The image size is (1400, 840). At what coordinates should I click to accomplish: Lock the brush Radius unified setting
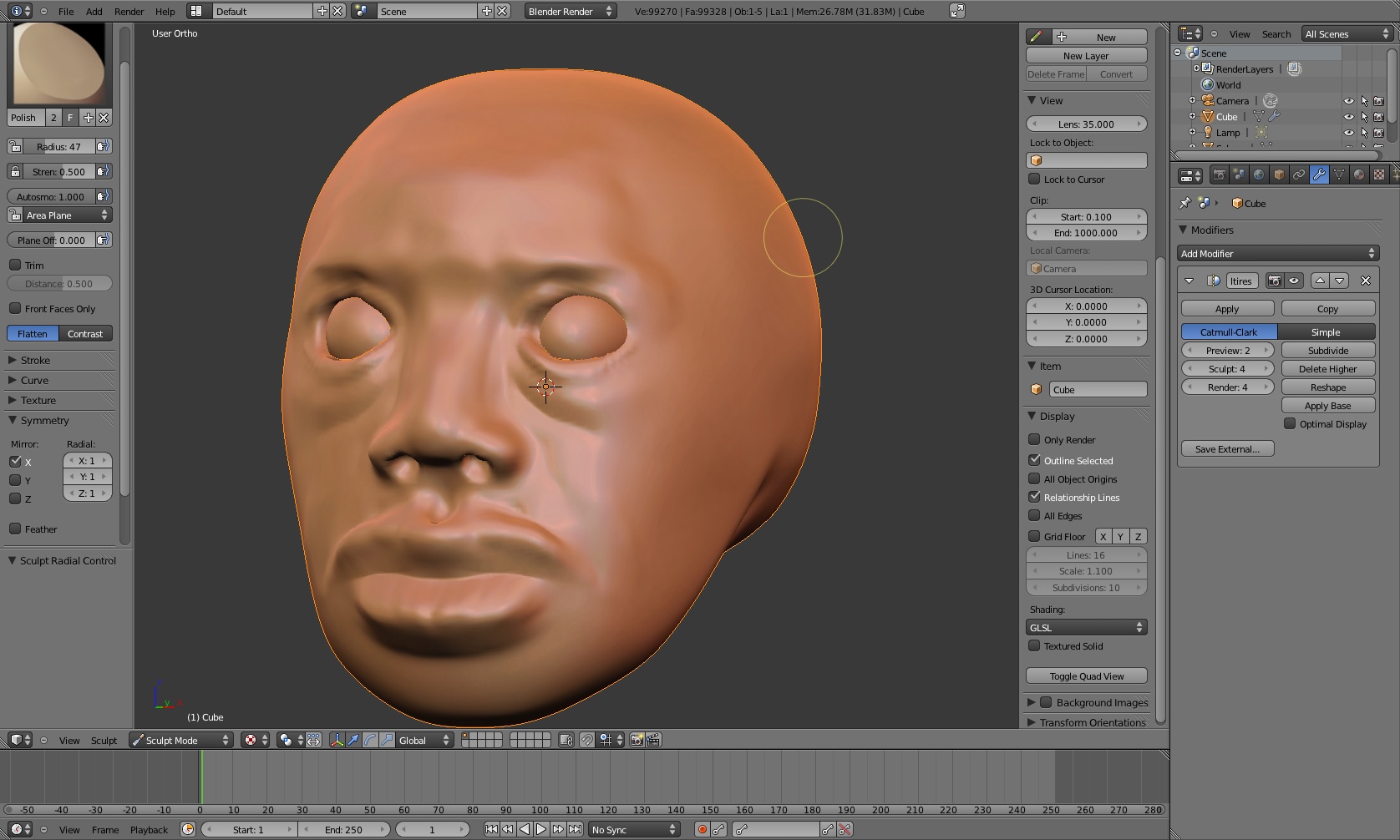pyautogui.click(x=15, y=146)
